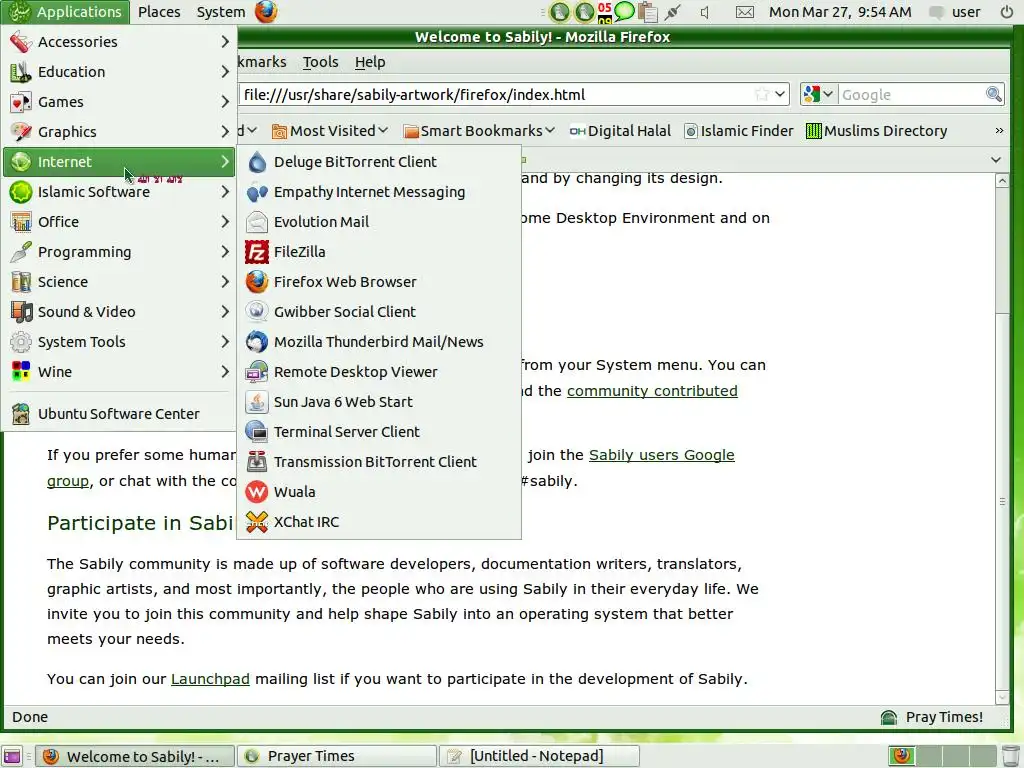This screenshot has height=768, width=1024.
Task: Expand the System Tools submenu arrow
Action: pyautogui.click(x=225, y=342)
